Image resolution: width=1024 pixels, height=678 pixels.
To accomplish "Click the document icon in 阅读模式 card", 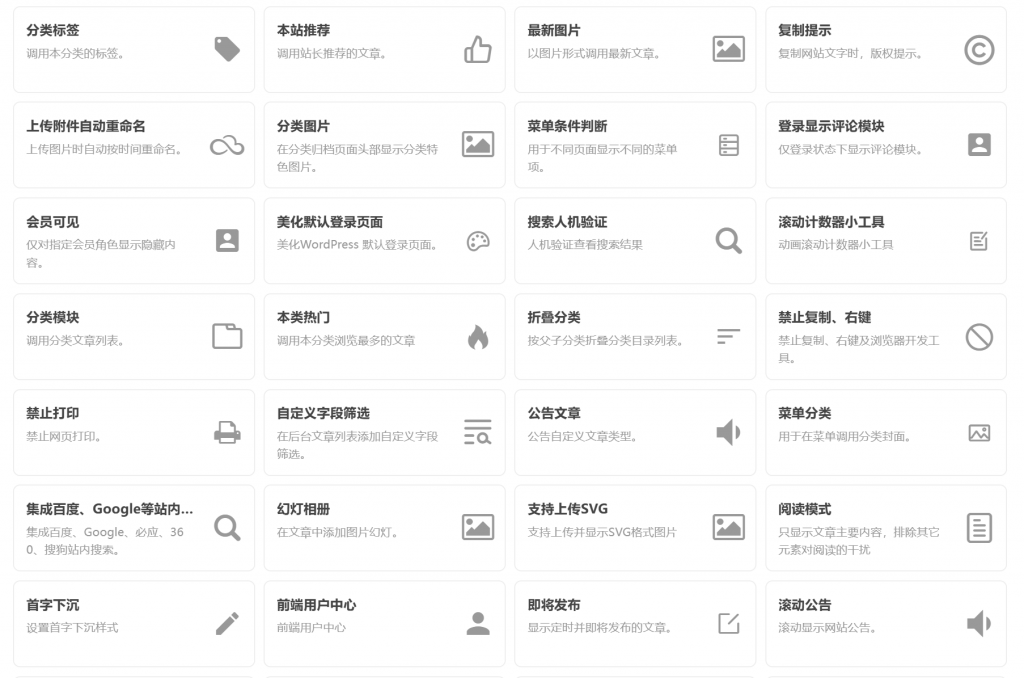I will pos(979,528).
